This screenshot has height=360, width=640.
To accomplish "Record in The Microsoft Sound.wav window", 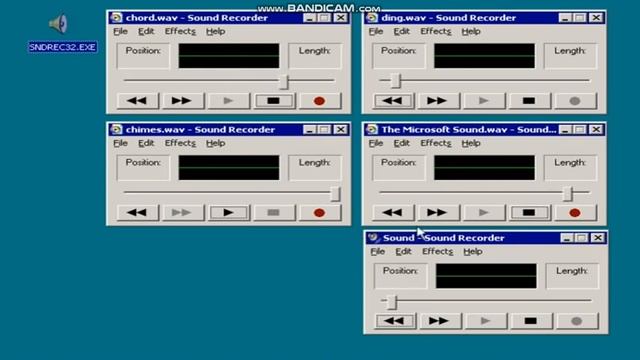I will click(x=575, y=213).
